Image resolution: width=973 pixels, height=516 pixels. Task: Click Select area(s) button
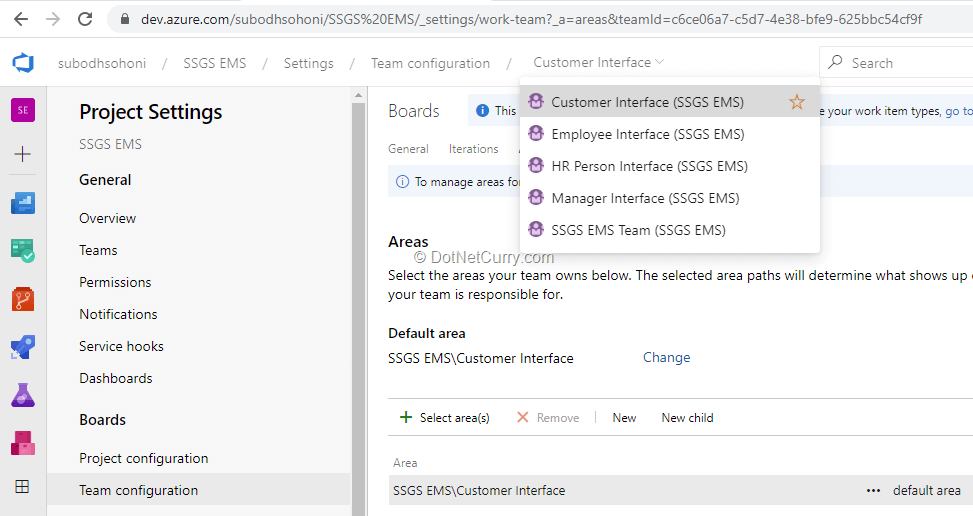click(444, 417)
